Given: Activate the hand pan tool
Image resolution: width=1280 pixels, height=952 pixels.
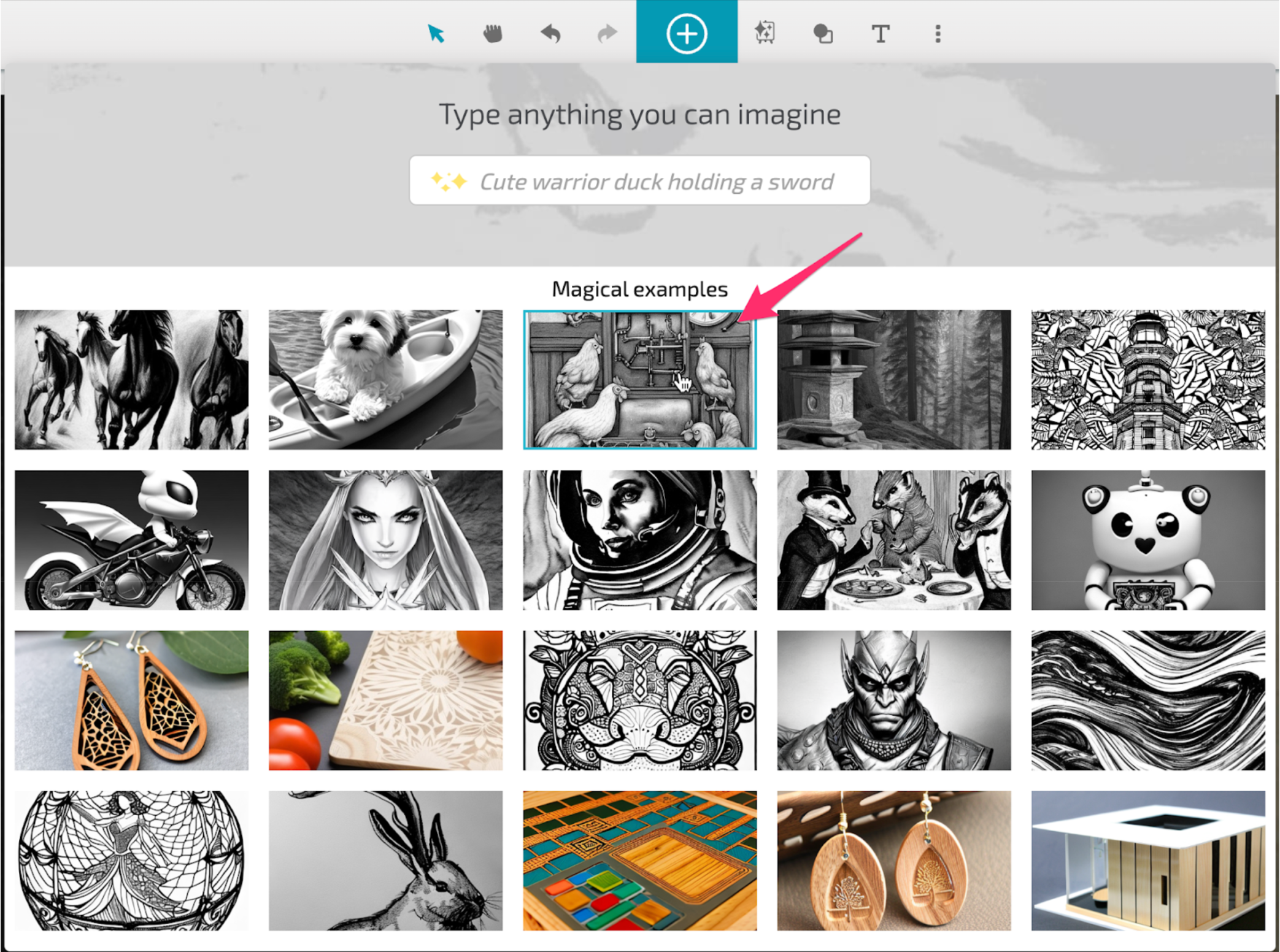Looking at the screenshot, I should click(492, 33).
